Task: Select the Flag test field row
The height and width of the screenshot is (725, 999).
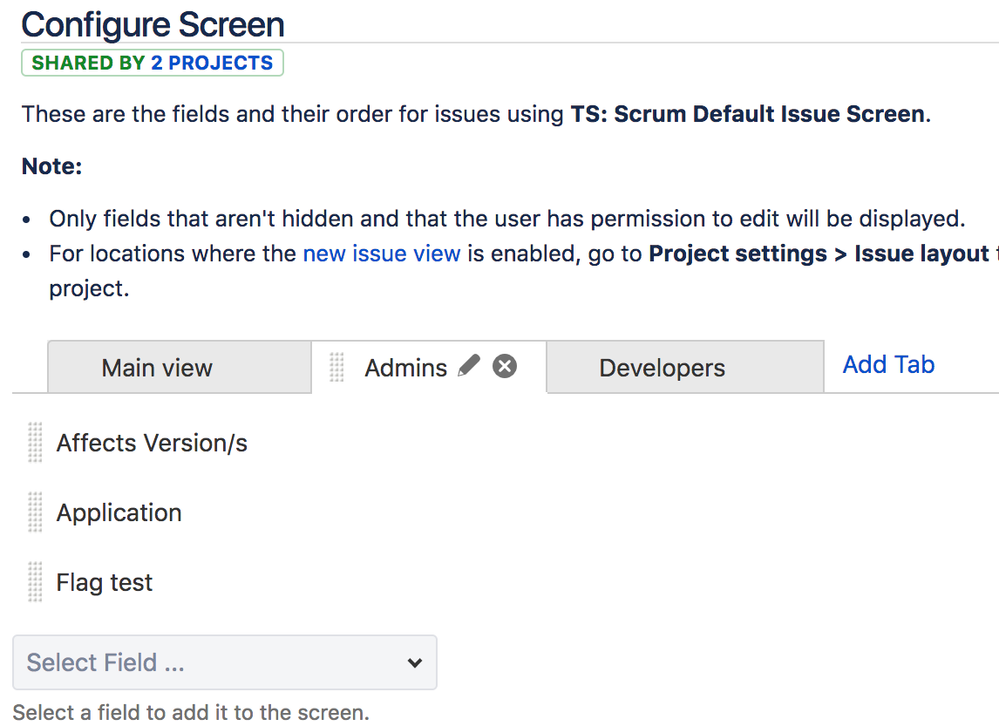Action: pyautogui.click(x=104, y=582)
